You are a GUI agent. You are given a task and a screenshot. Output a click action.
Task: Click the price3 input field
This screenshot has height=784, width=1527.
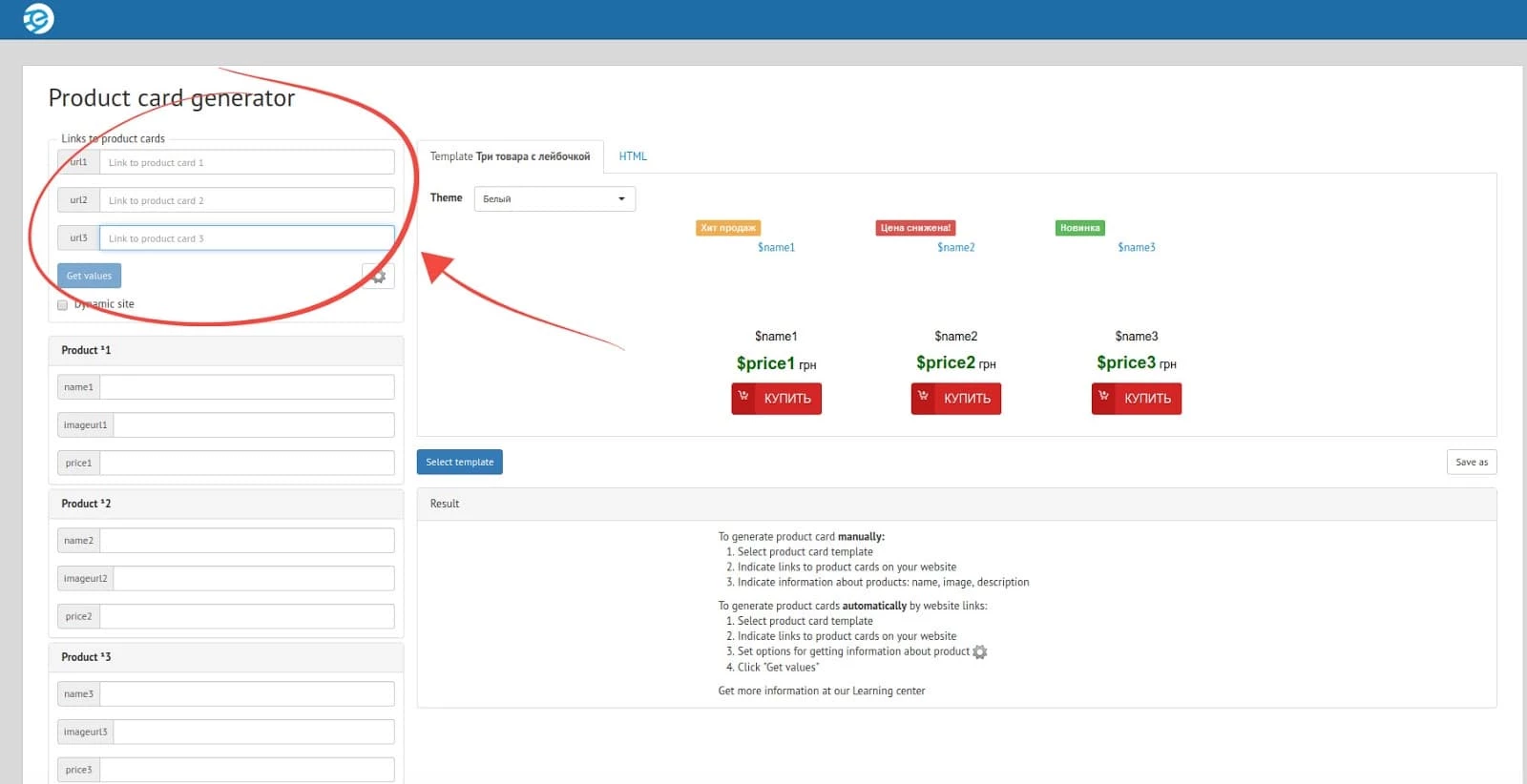point(247,770)
